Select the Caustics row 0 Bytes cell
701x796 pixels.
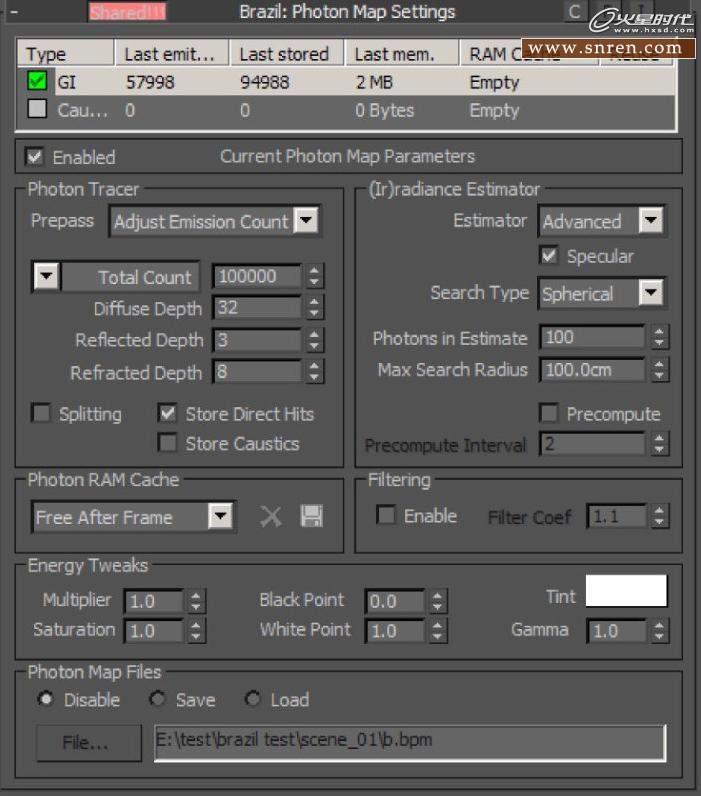click(x=385, y=110)
